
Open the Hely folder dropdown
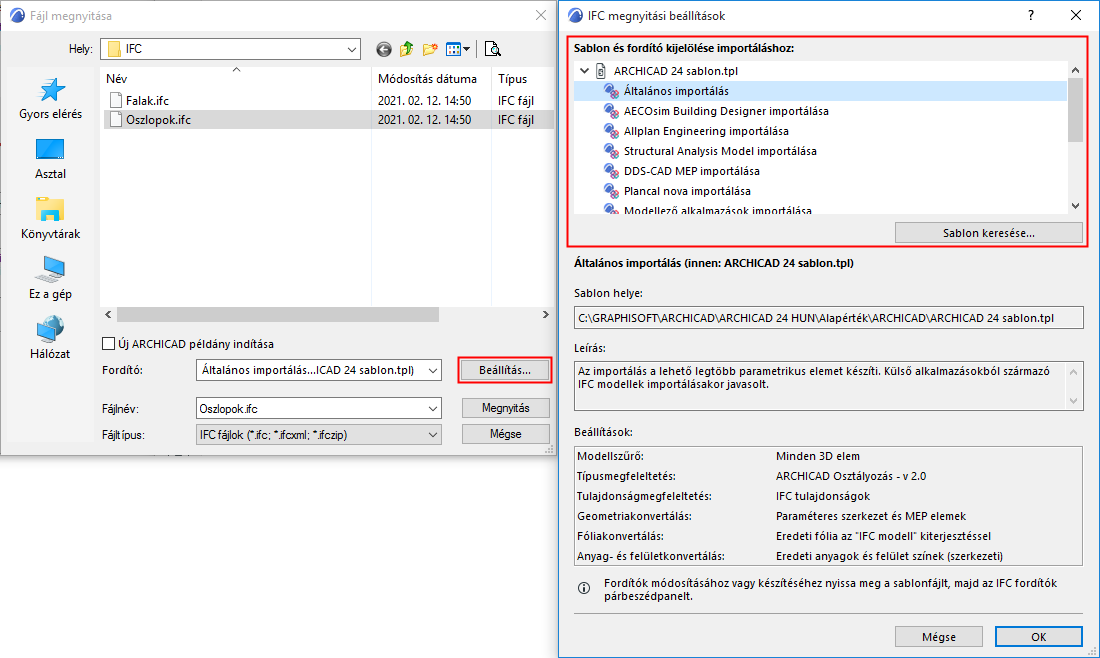click(x=351, y=49)
